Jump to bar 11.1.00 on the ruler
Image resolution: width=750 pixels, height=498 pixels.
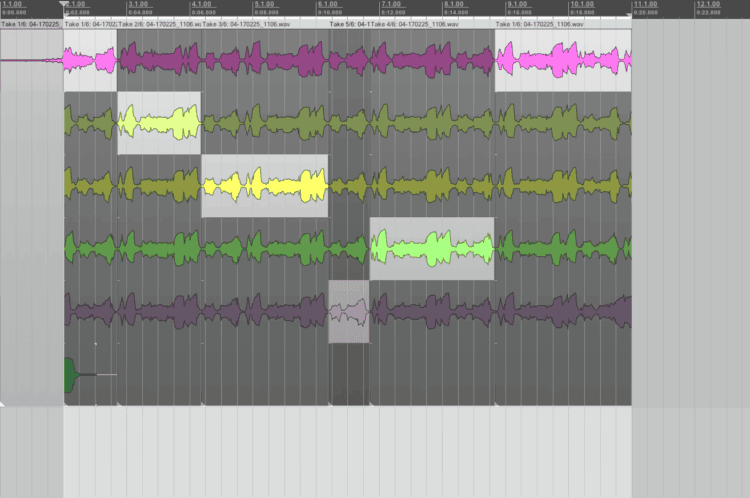646,5
